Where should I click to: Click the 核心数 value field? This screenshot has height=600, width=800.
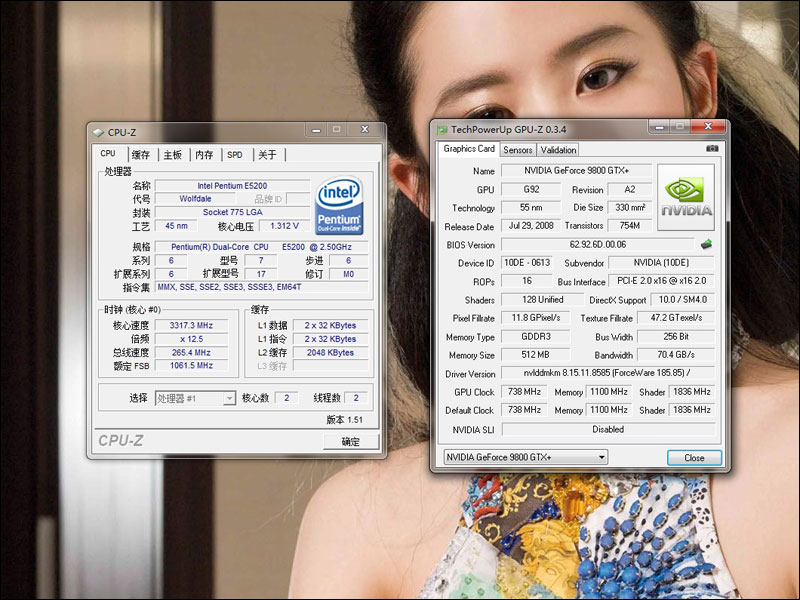coord(286,398)
